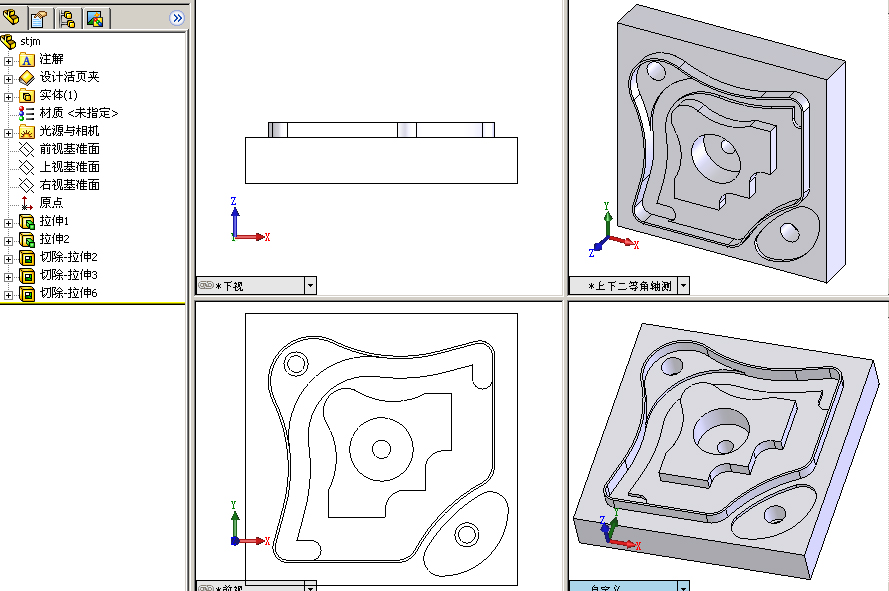The width and height of the screenshot is (889, 591).
Task: Click the XZ axis triad in the 下视 viewport
Action: click(x=250, y=220)
